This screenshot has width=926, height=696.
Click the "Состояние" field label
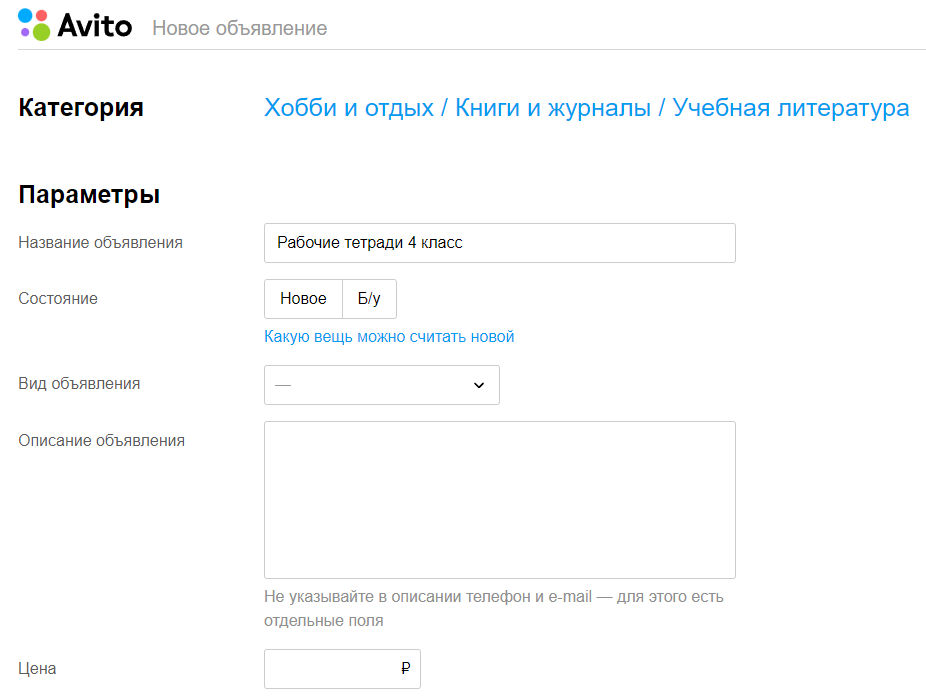pos(58,298)
